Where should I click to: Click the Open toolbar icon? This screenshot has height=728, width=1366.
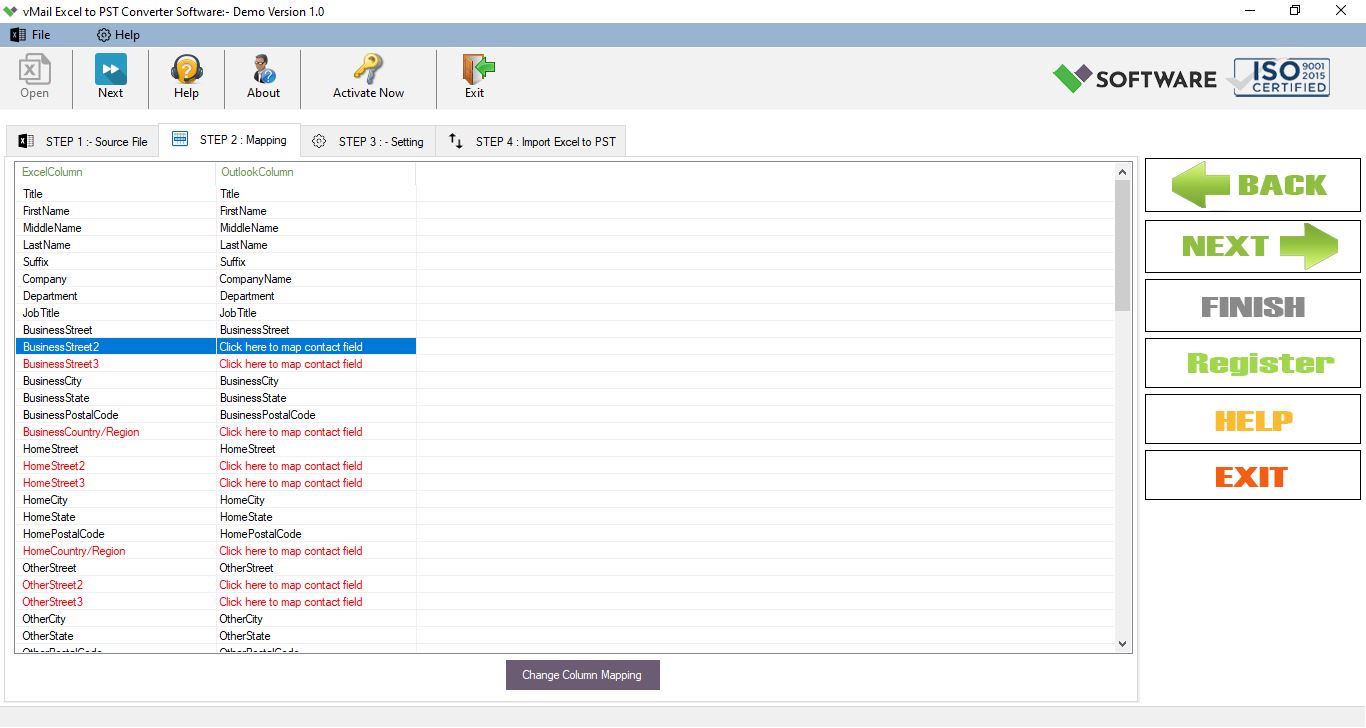click(34, 77)
